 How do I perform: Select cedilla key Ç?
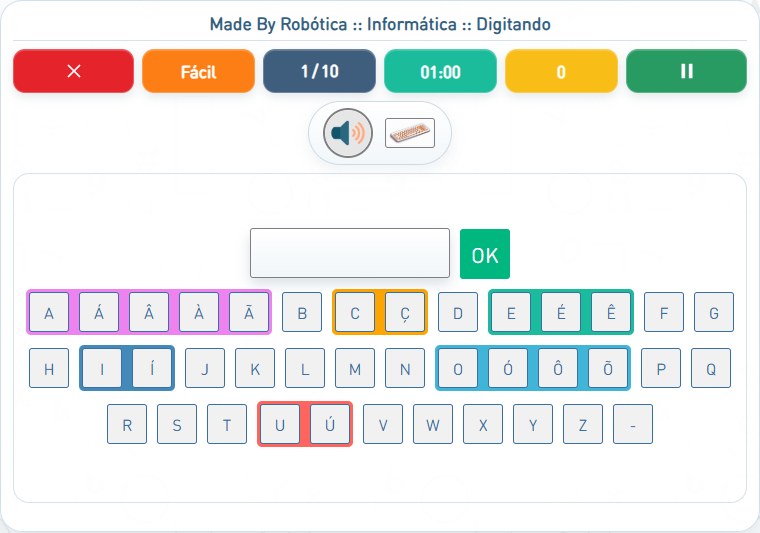pos(405,312)
